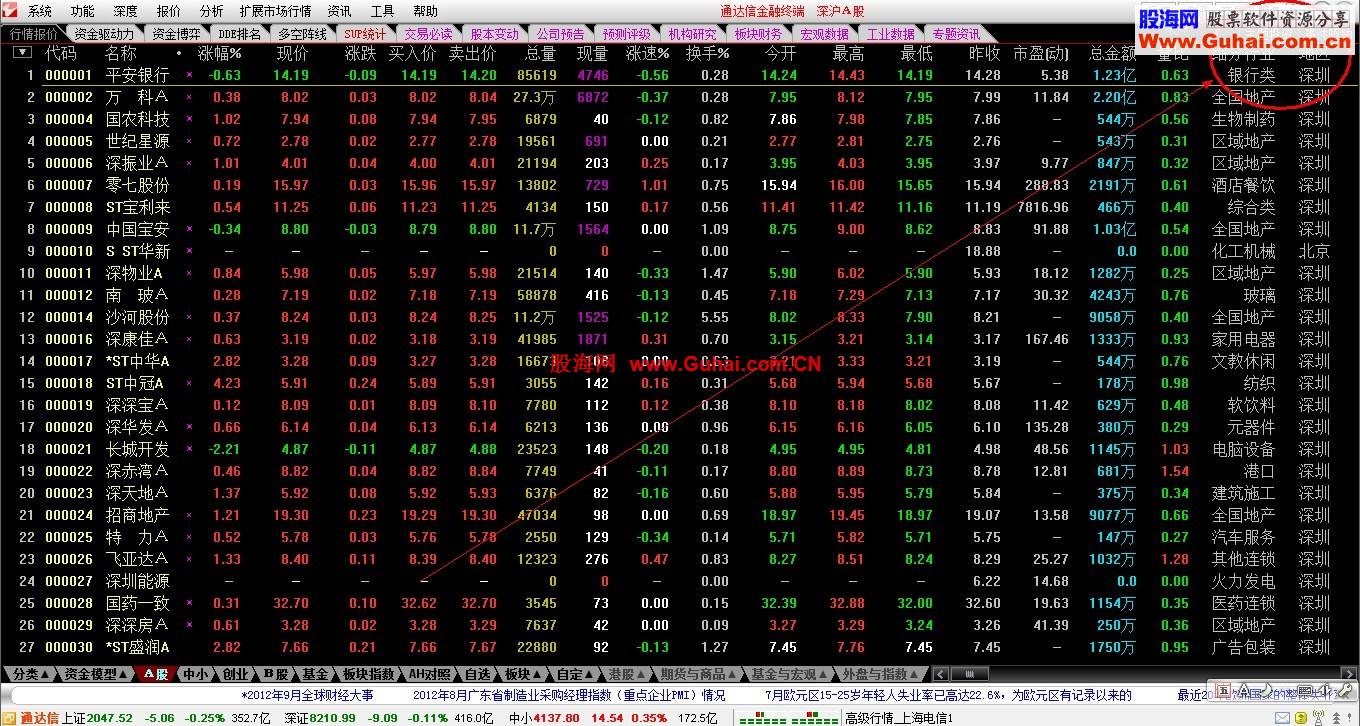1360x726 pixels.
Task: Click the IME wrench settings icon
Action: pyautogui.click(x=1344, y=690)
